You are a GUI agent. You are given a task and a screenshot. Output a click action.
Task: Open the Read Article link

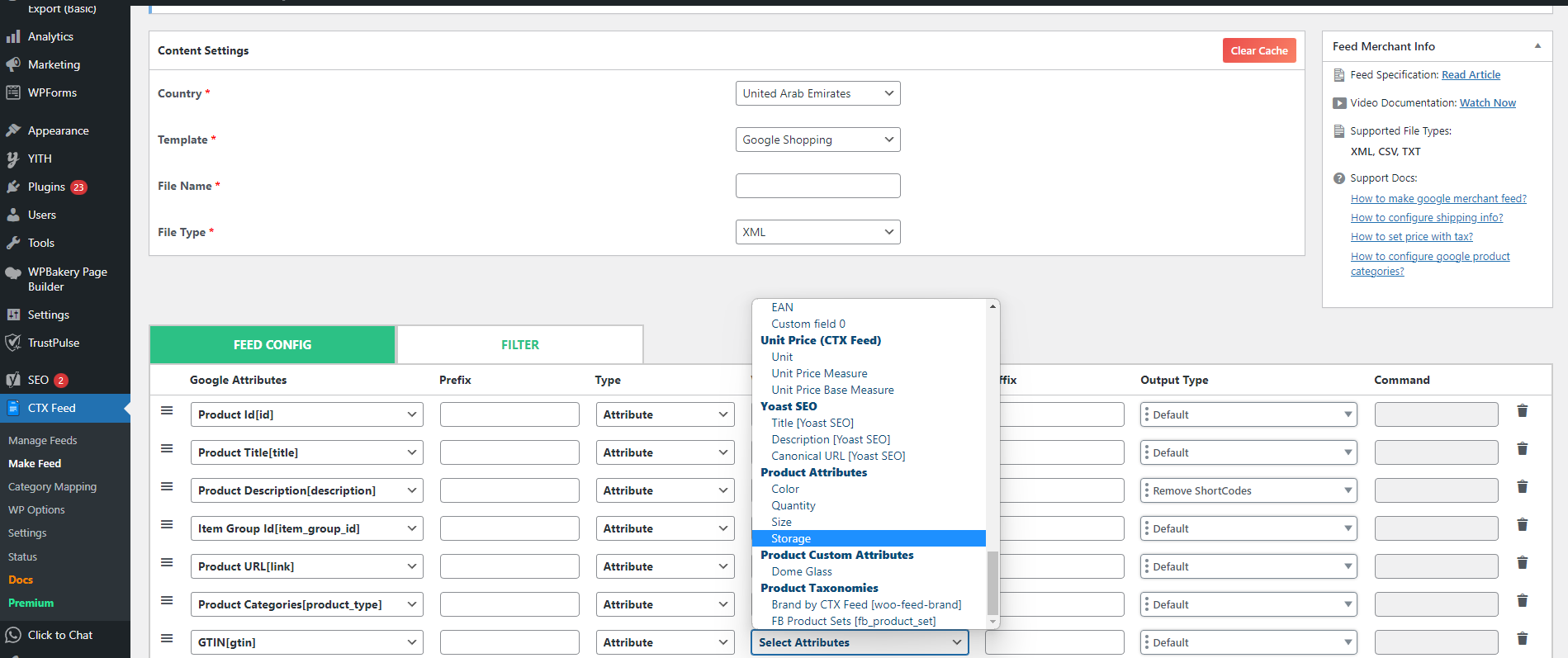(1471, 74)
